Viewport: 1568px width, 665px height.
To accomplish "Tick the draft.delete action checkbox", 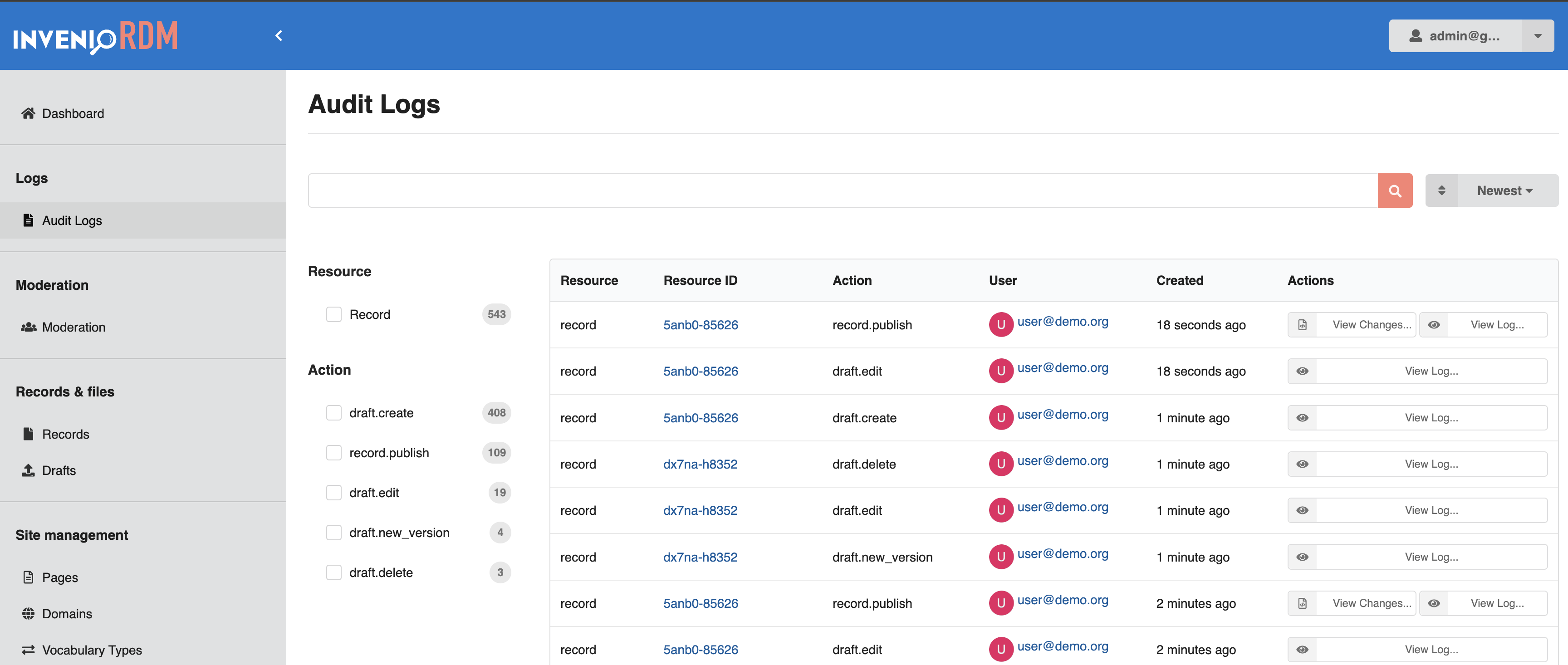I will pos(333,572).
